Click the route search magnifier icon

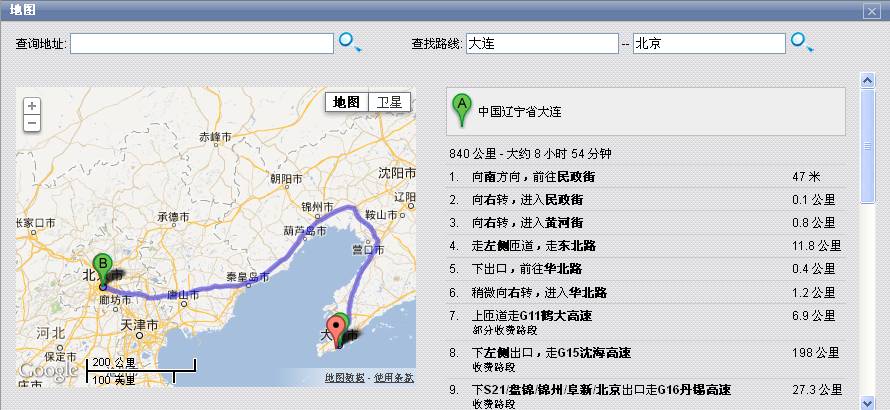coord(800,42)
